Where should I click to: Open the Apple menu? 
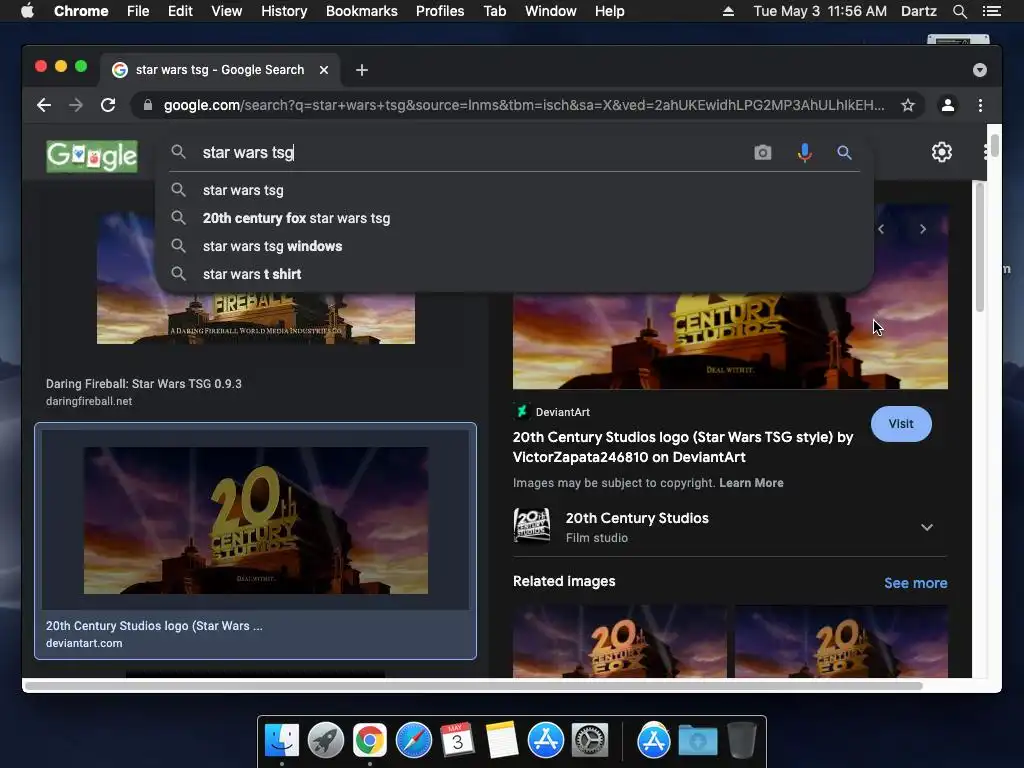coord(27,11)
